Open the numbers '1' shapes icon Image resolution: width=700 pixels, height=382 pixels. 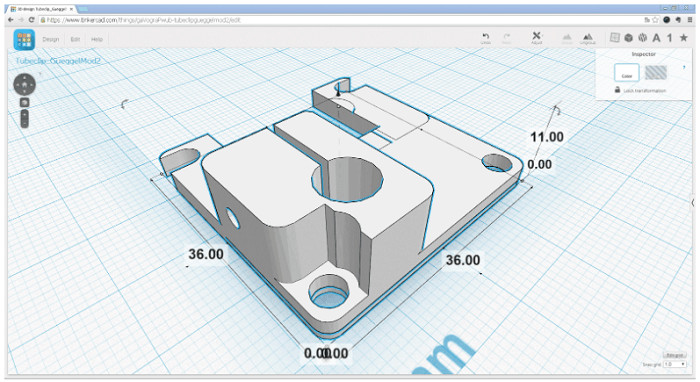[670, 38]
